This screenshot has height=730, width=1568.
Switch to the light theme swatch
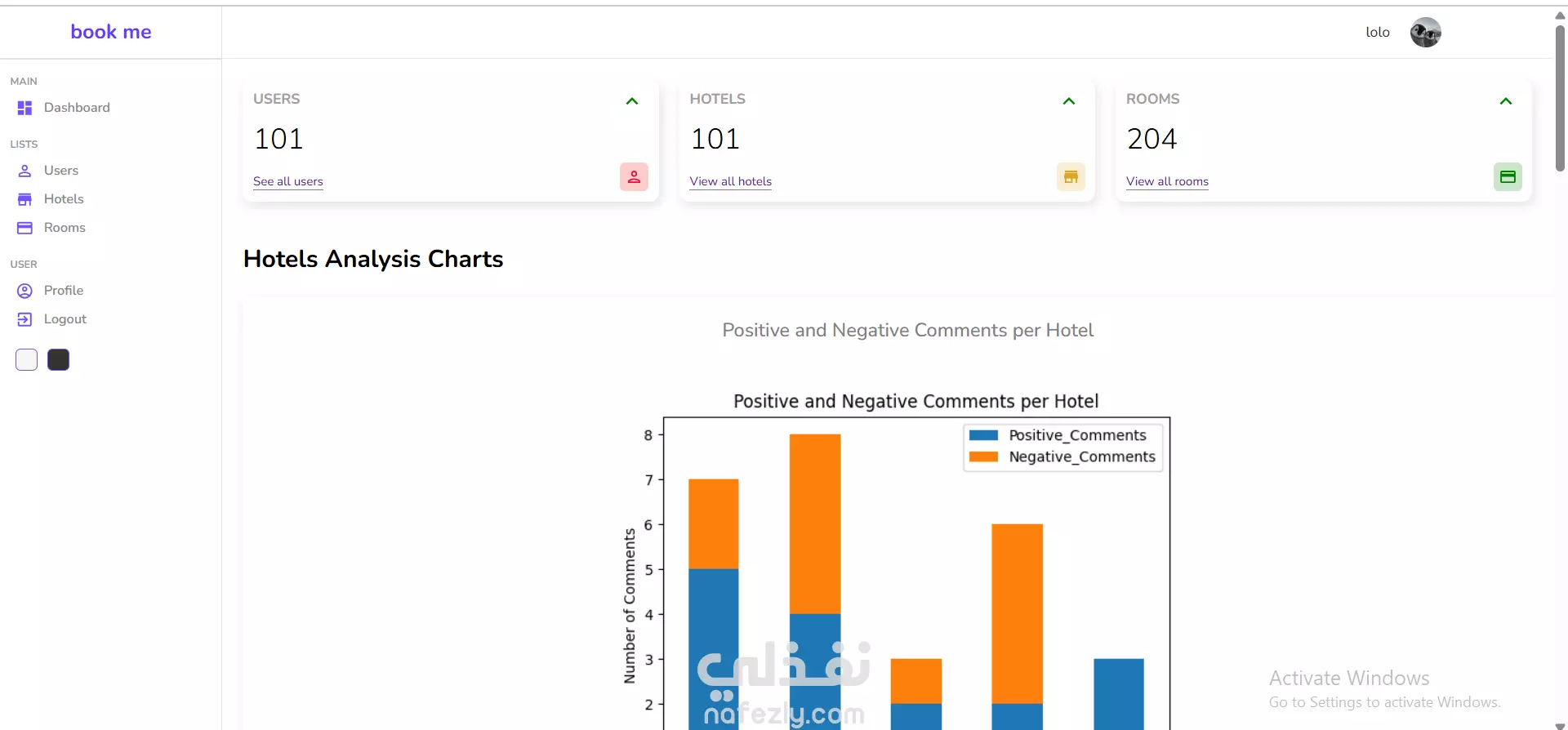[26, 360]
